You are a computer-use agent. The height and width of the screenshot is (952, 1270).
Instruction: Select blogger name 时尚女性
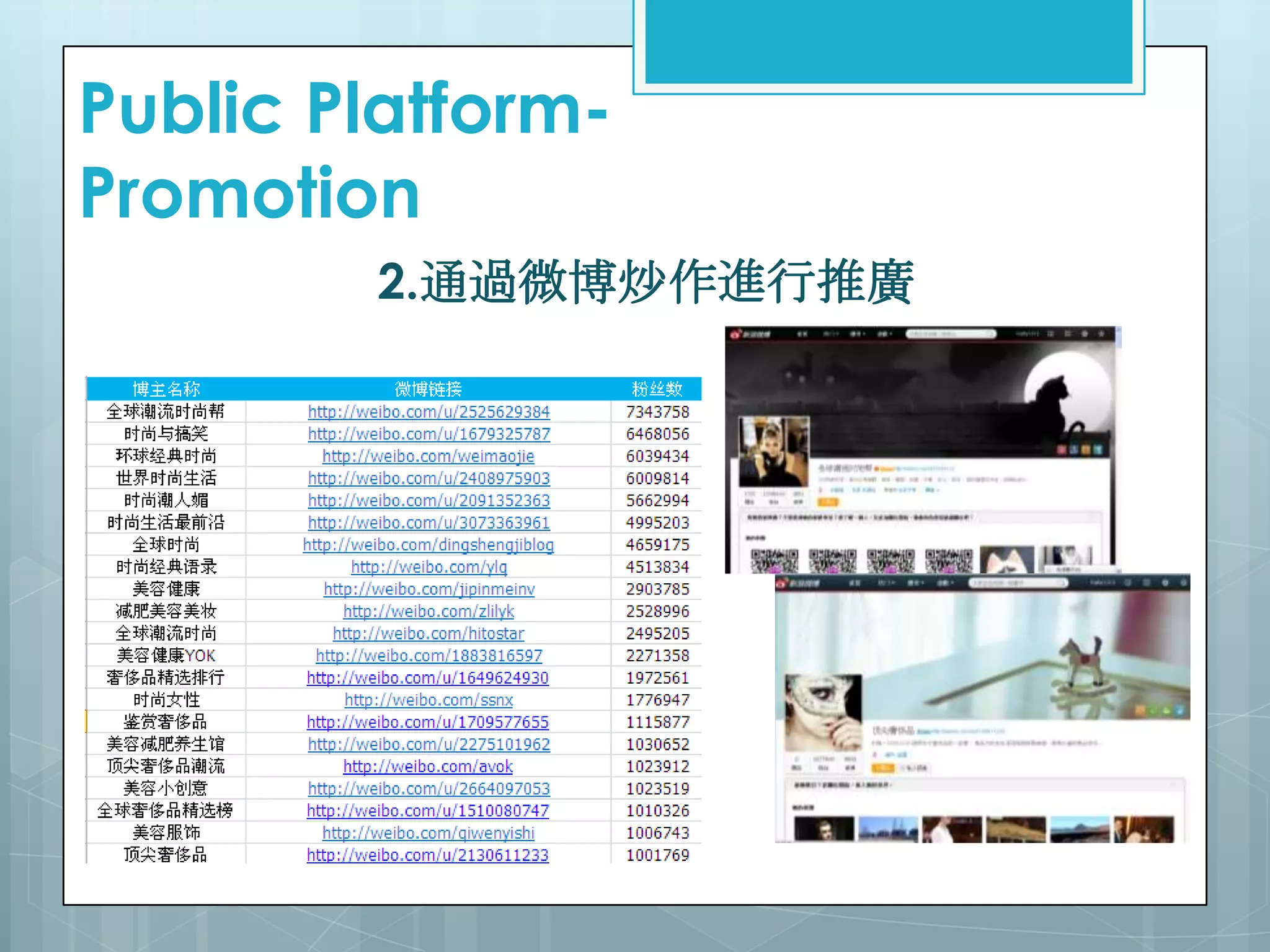[166, 700]
